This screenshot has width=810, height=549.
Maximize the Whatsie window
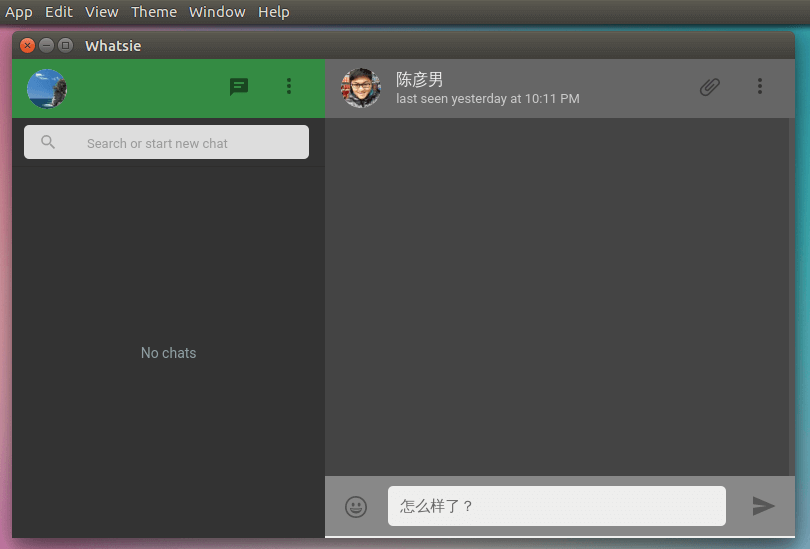[65, 45]
